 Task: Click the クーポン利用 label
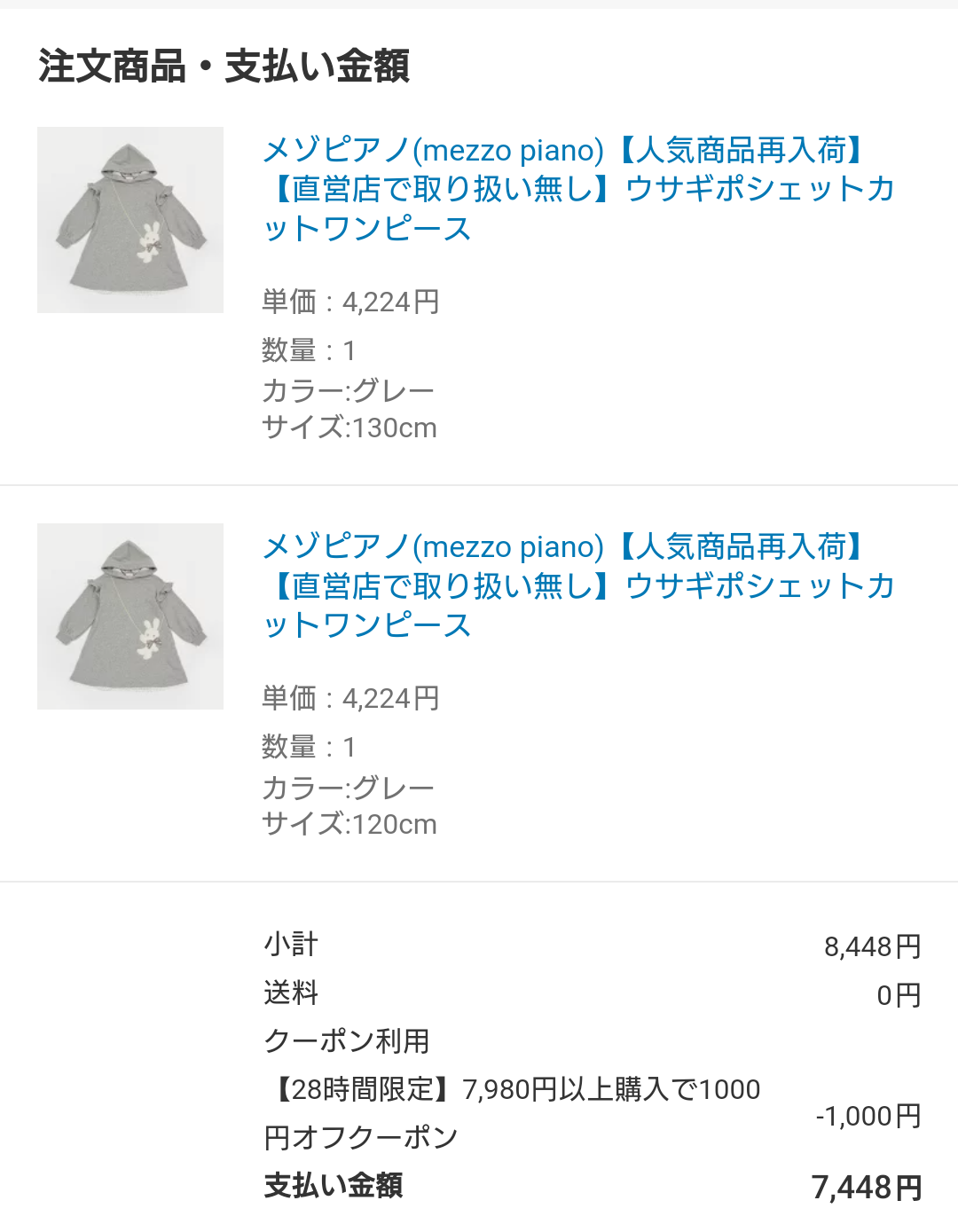point(347,1040)
